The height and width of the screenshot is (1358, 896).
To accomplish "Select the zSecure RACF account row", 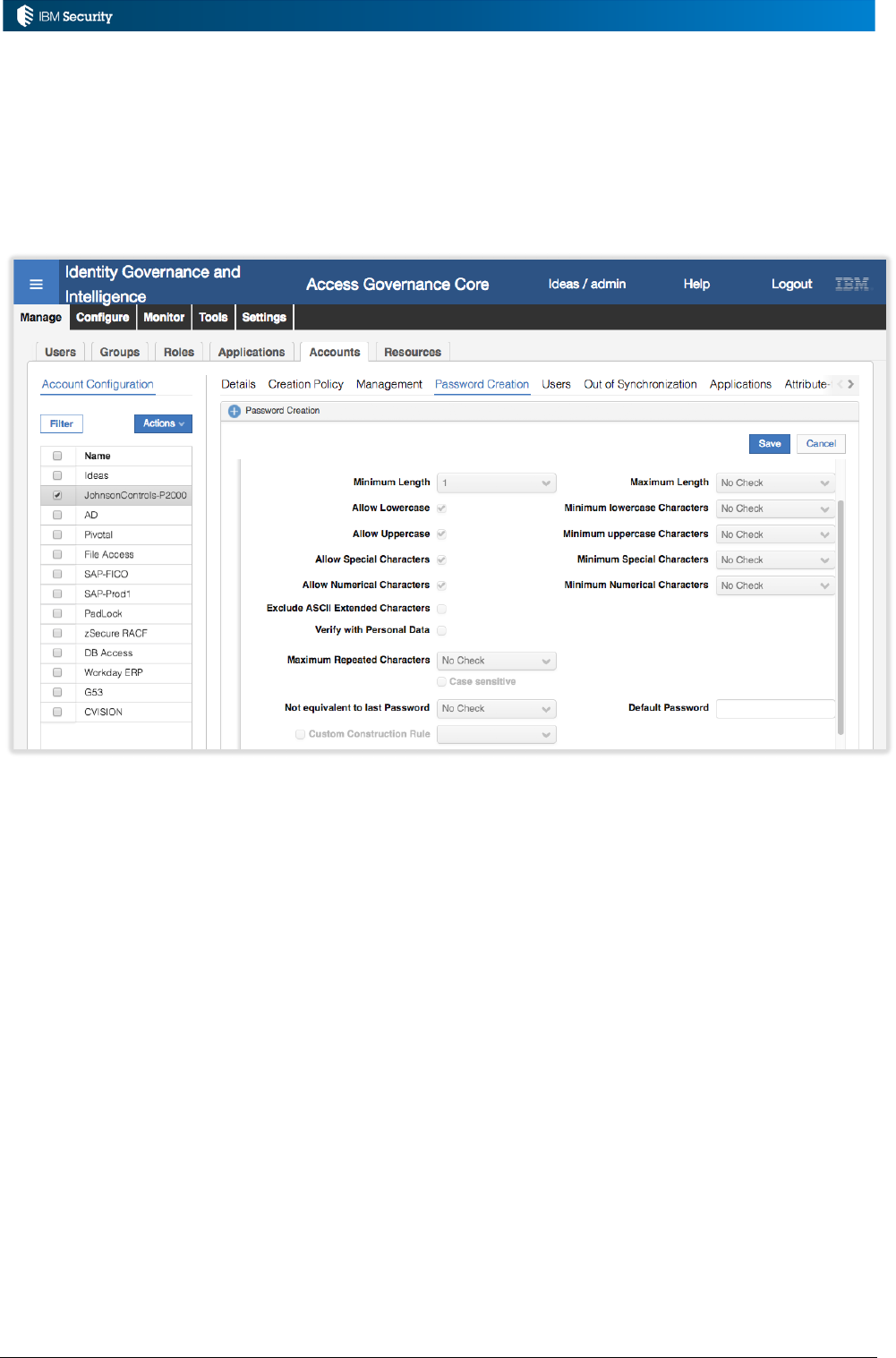I will [116, 633].
